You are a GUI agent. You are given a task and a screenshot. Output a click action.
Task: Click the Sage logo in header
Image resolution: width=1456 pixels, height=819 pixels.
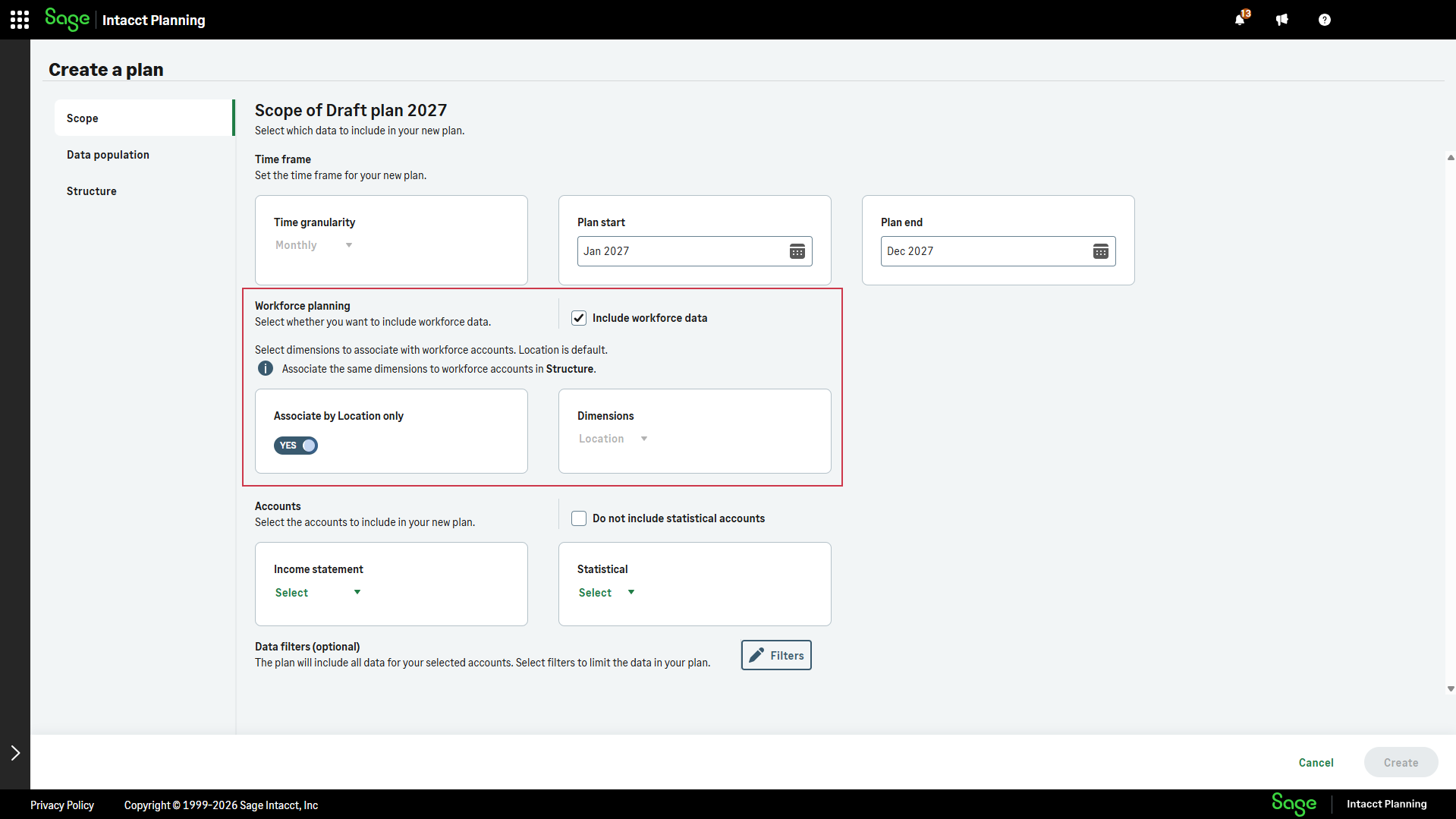pos(67,19)
